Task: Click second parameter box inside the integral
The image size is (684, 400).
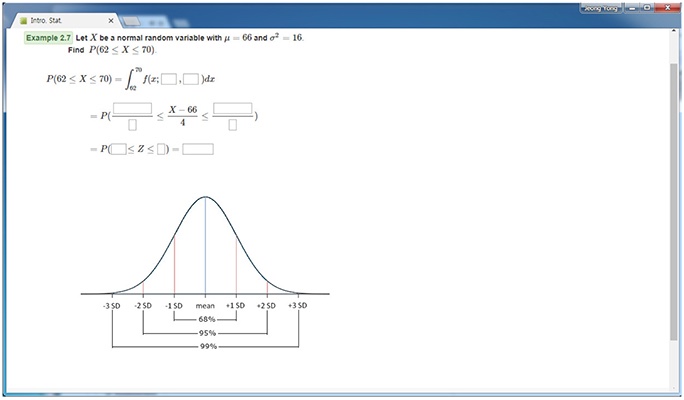Action: [x=190, y=79]
